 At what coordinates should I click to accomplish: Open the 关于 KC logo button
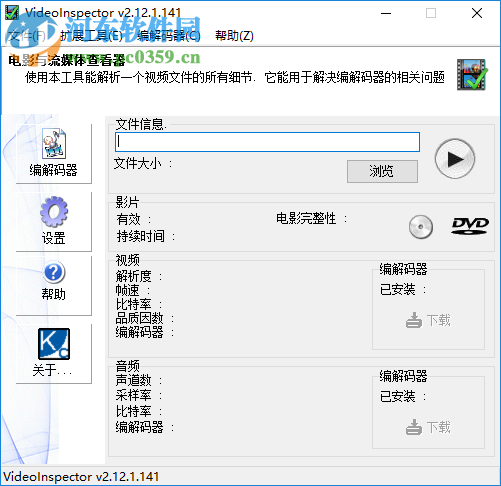click(54, 354)
